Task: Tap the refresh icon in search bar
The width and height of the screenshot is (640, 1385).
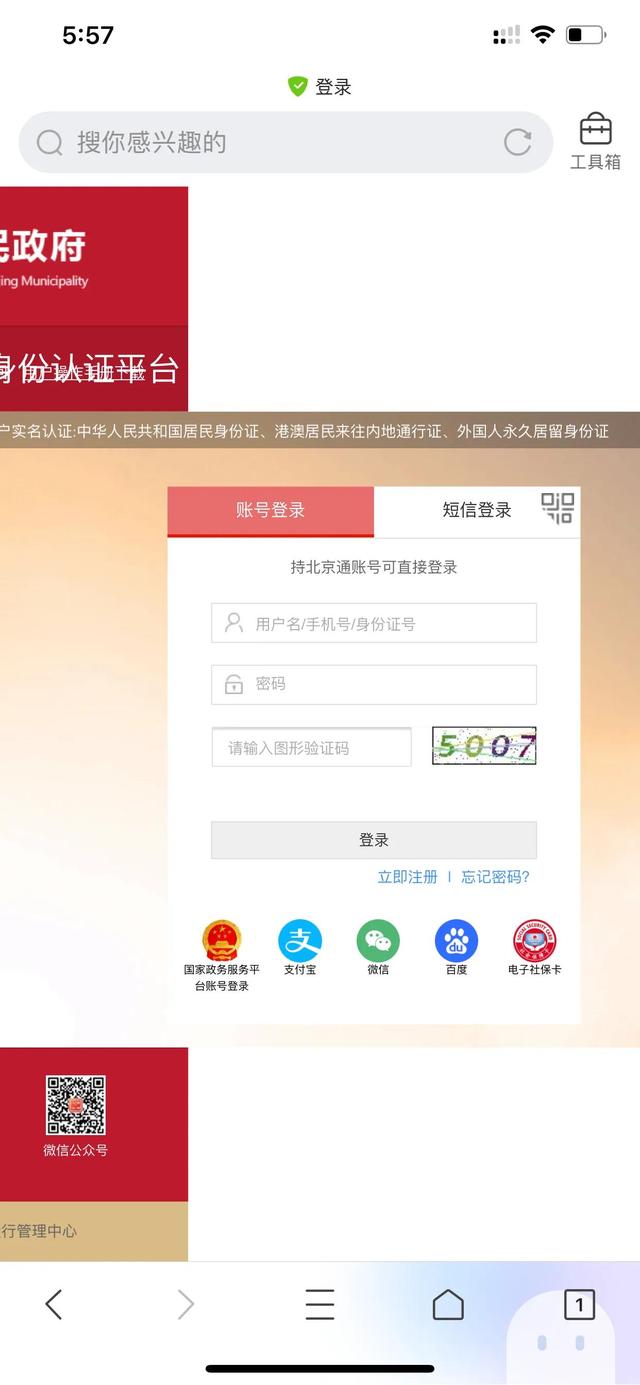Action: pyautogui.click(x=517, y=142)
